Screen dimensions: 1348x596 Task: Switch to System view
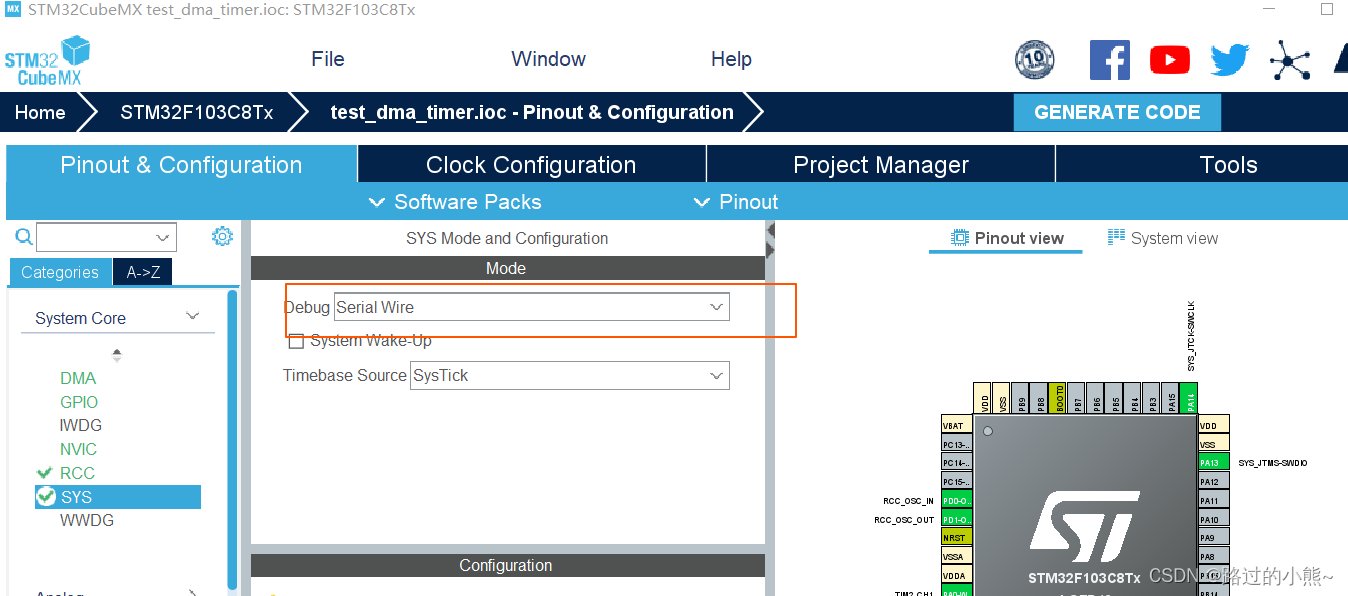(1163, 238)
